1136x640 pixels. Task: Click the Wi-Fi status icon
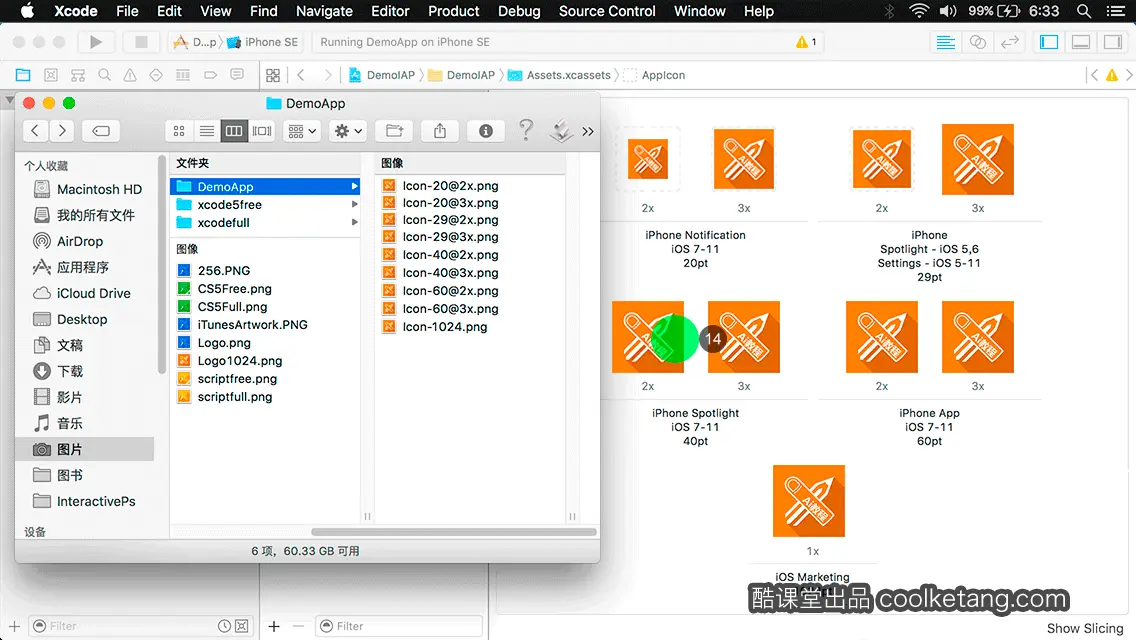(919, 11)
